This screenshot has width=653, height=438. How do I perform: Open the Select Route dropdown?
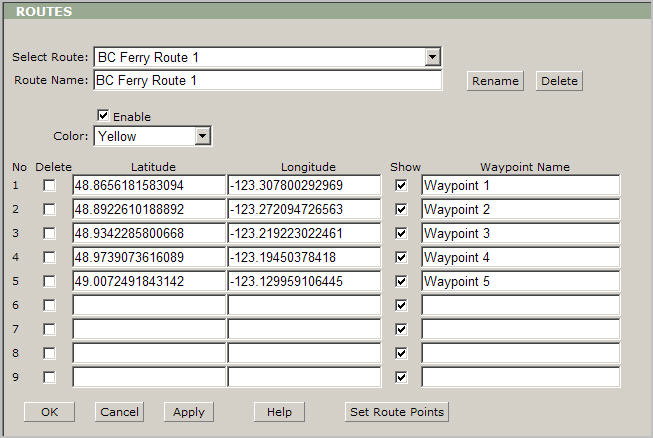(432, 57)
